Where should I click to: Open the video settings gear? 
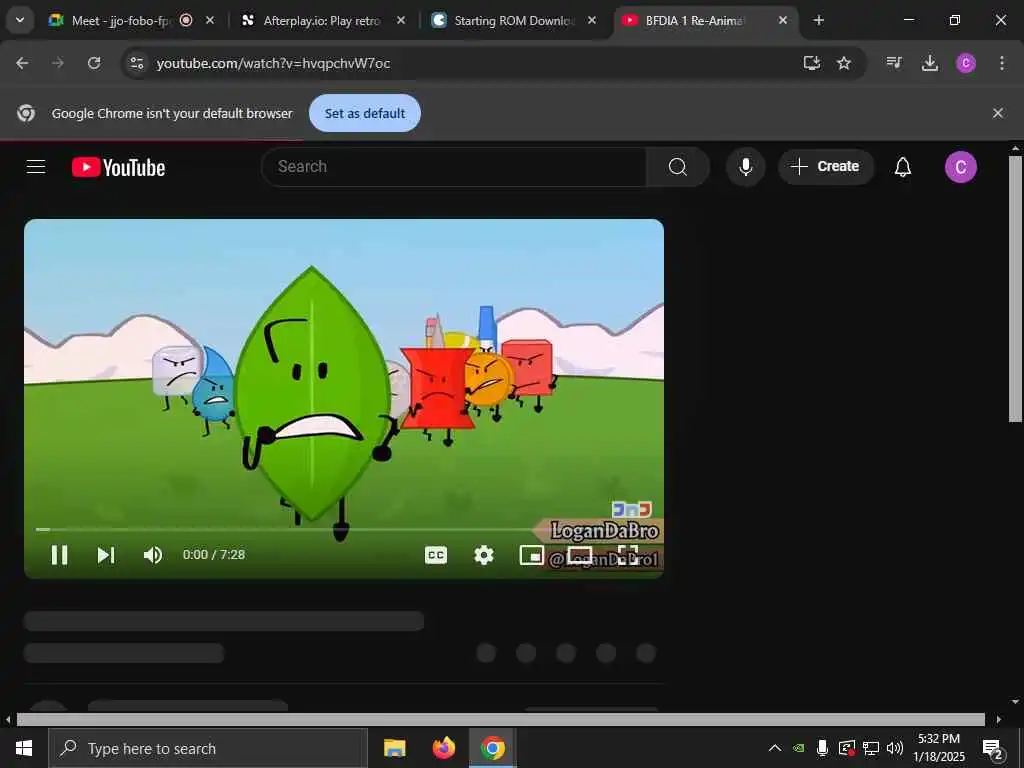[x=483, y=555]
